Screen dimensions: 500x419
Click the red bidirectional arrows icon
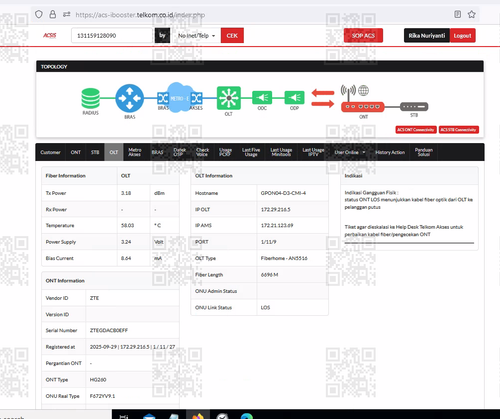tap(323, 98)
